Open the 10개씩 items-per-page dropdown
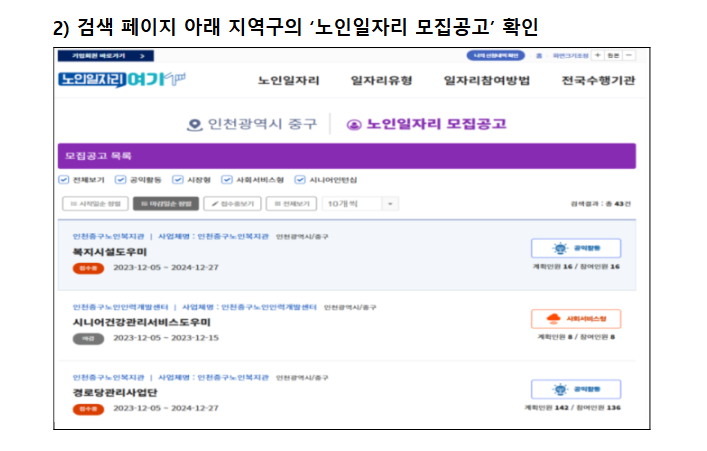707x451 pixels. [x=360, y=204]
